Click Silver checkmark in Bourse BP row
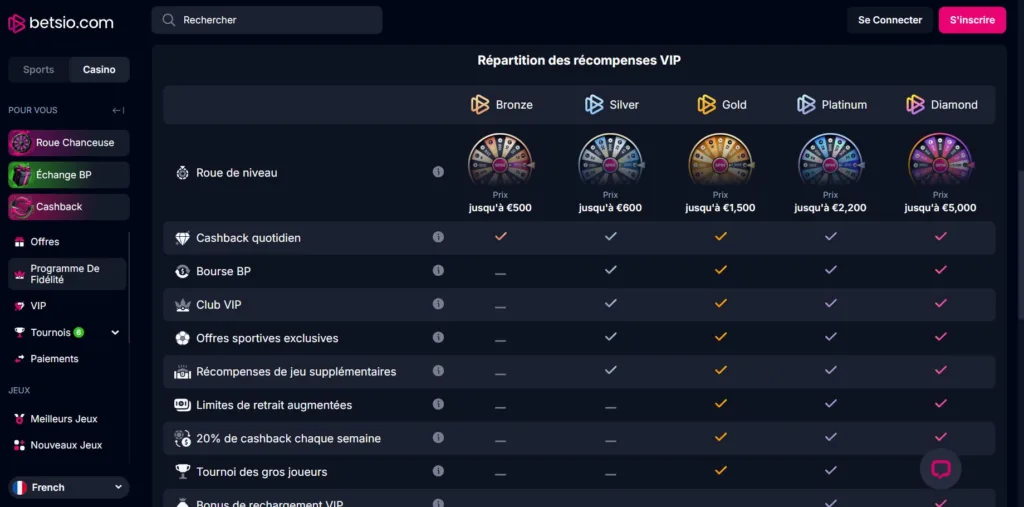The height and width of the screenshot is (507, 1024). (x=610, y=270)
